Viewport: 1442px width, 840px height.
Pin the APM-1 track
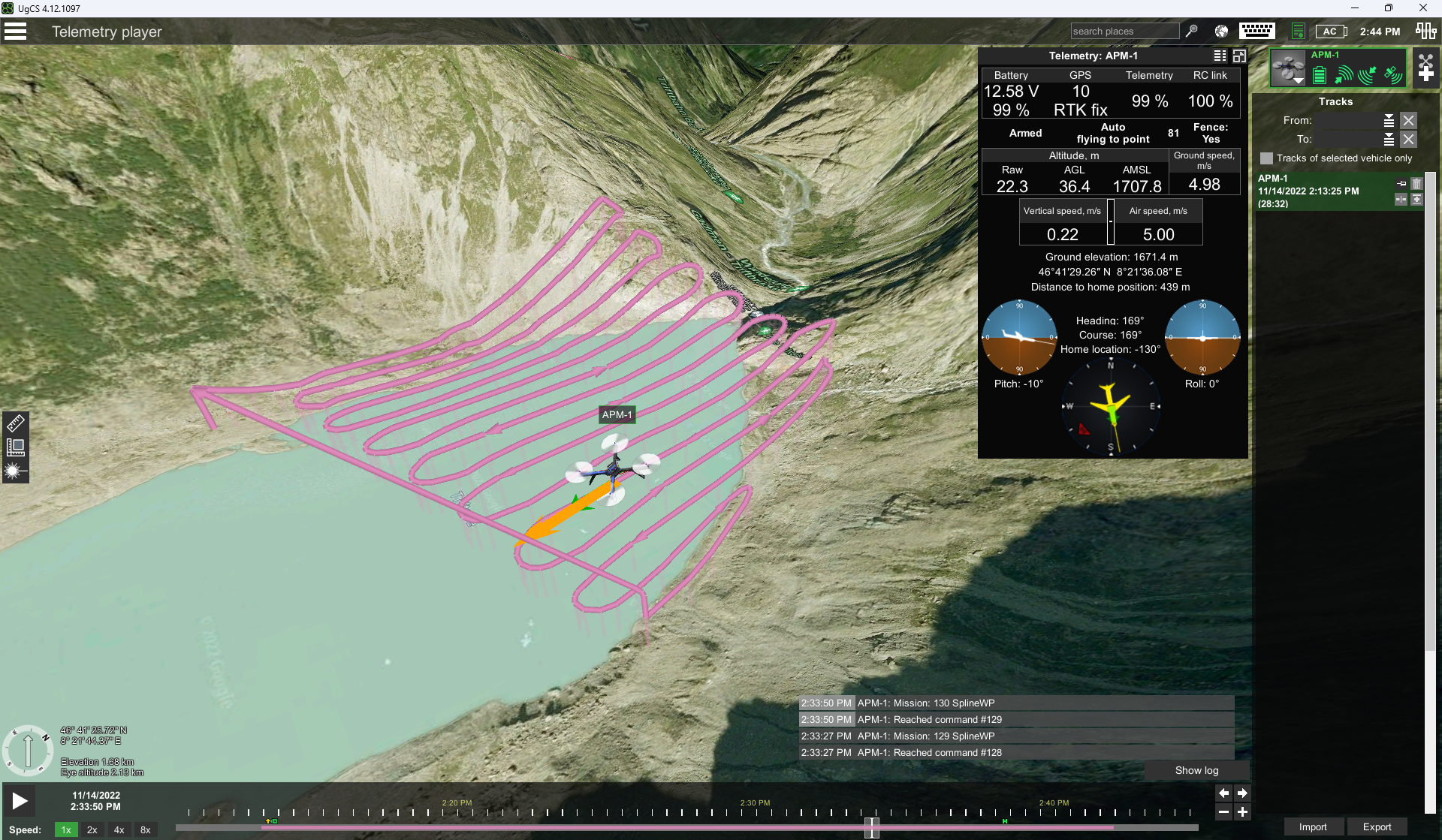point(1401,183)
